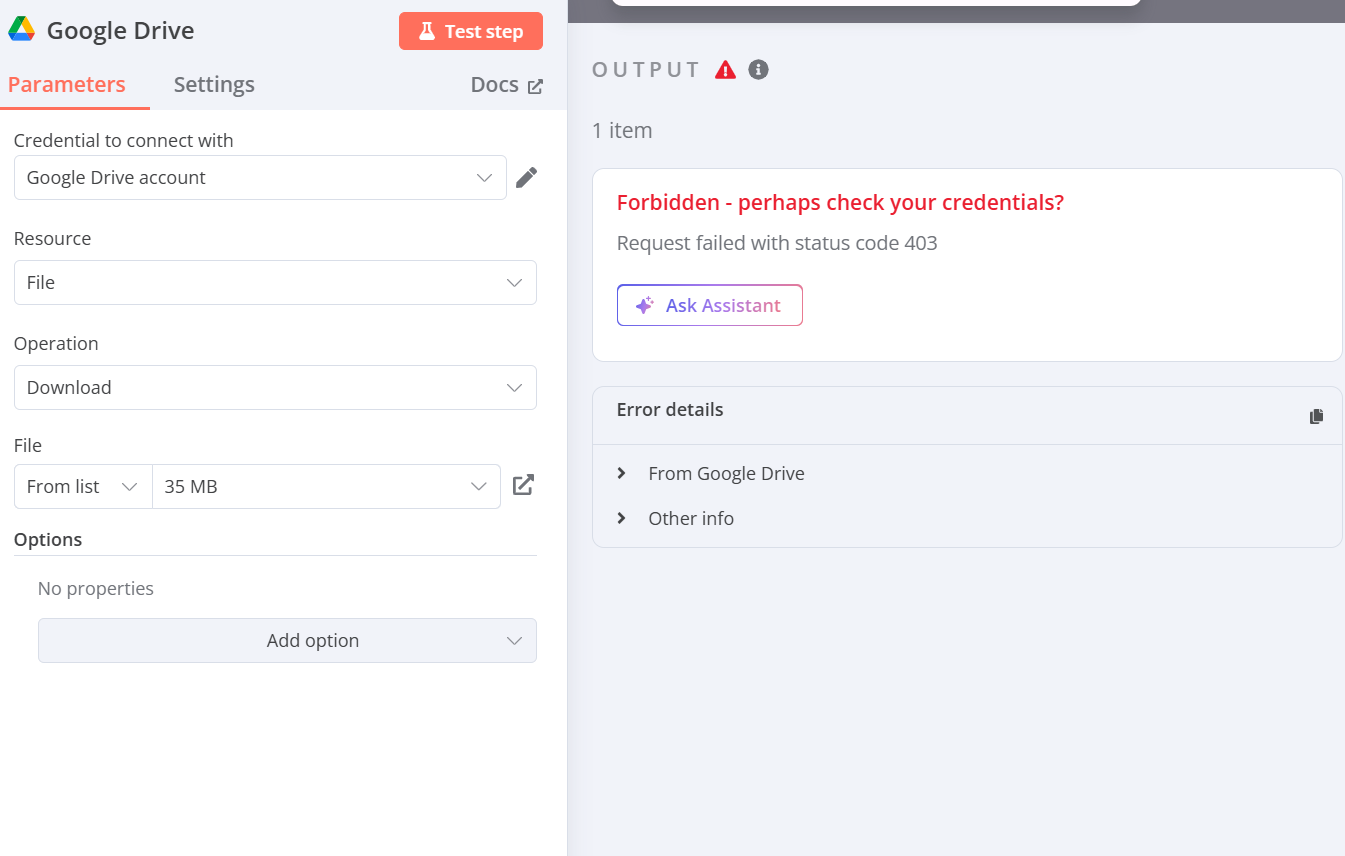Click the OUTPUT panel heading
Image resolution: width=1345 pixels, height=856 pixels.
point(646,69)
